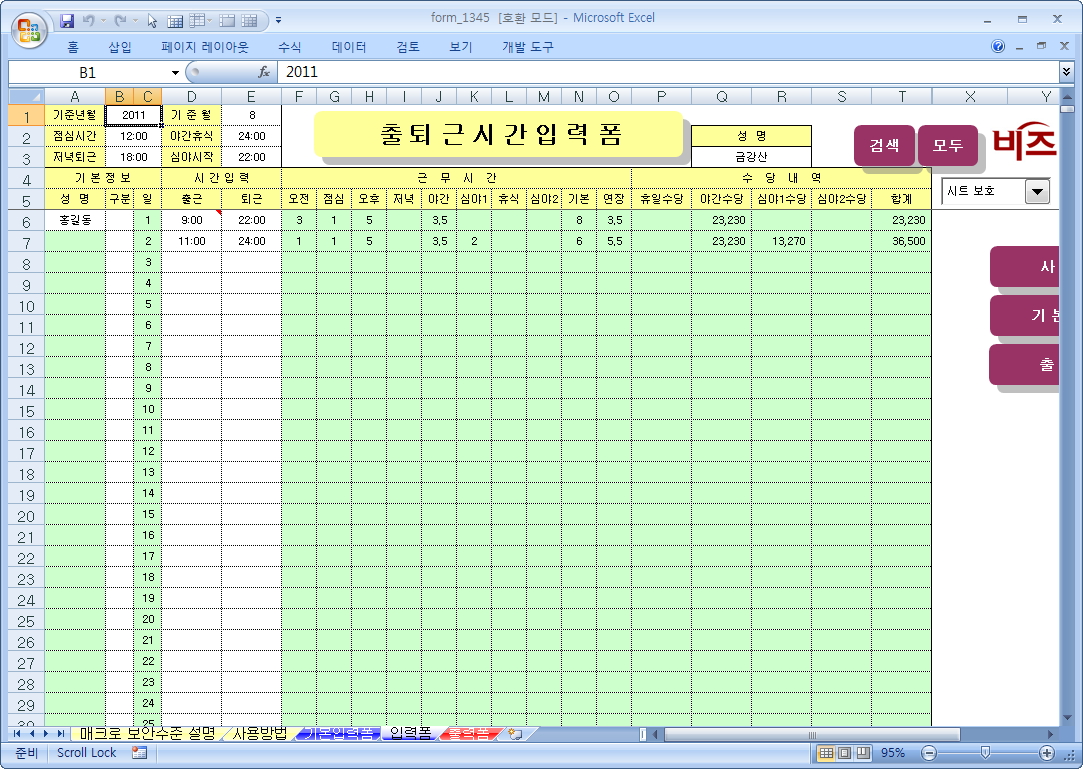Screen dimensions: 1083x769
Task: Switch to Page Layout view
Action: point(844,753)
